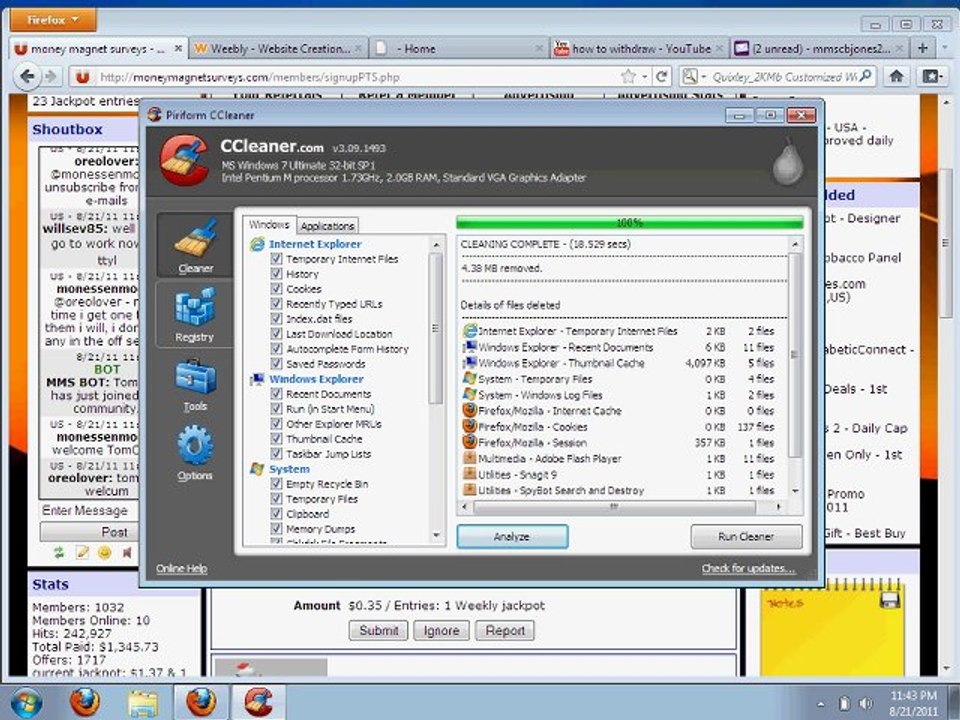
Task: Toggle Empty Recycle Bin checkbox
Action: click(276, 484)
